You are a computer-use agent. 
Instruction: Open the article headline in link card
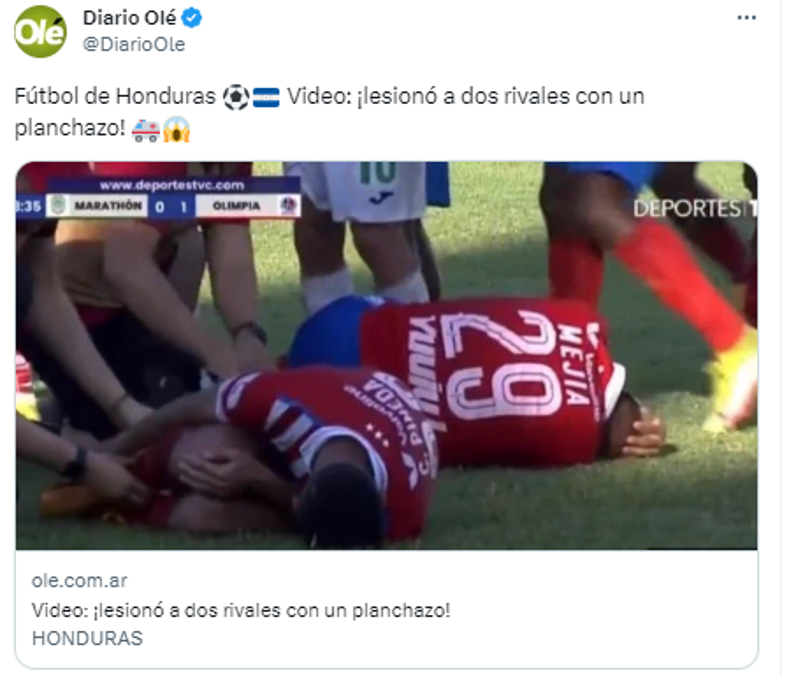241,611
